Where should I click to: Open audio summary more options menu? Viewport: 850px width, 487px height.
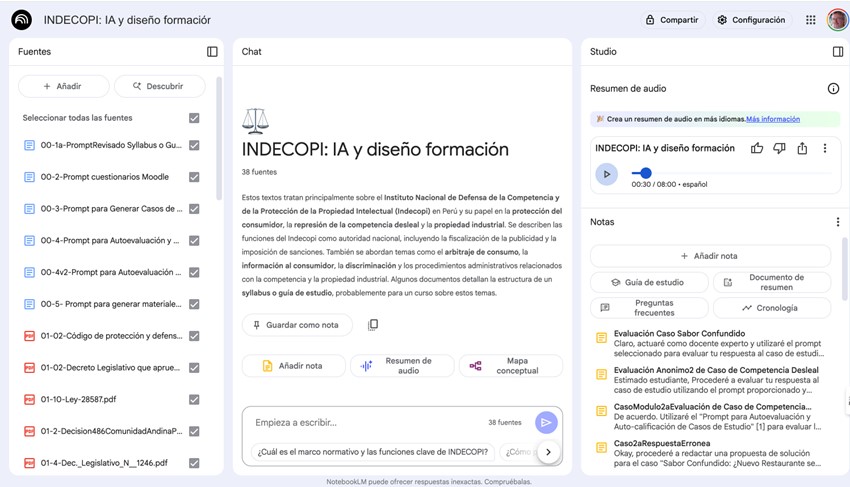(825, 148)
